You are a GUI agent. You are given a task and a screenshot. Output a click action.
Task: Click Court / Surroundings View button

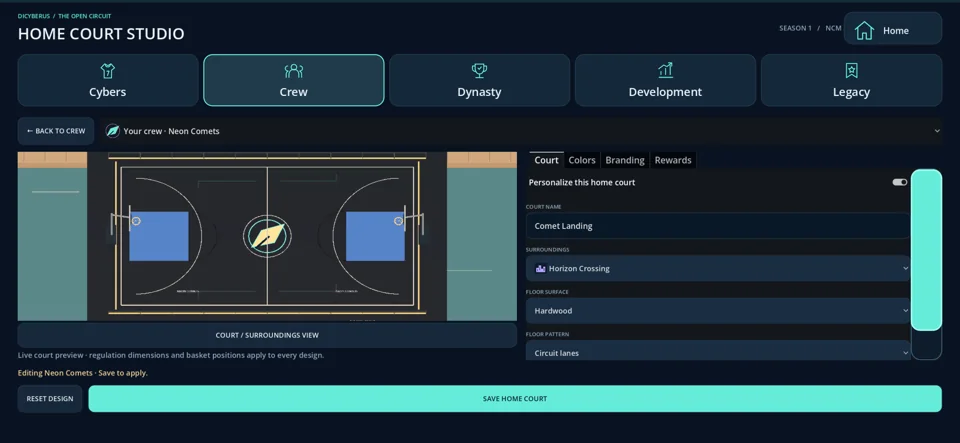coord(267,335)
